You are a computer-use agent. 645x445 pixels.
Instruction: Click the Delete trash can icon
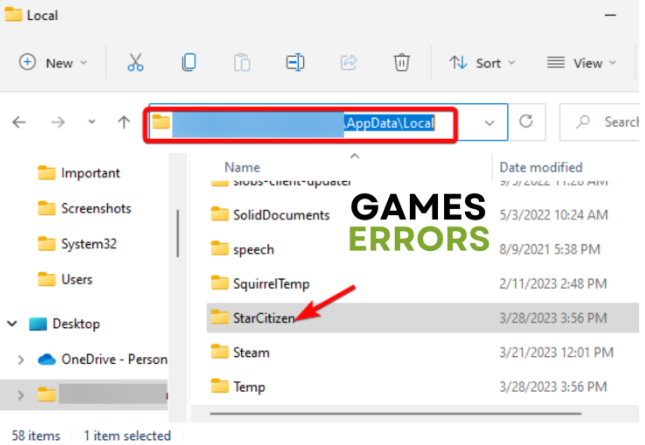pos(401,62)
